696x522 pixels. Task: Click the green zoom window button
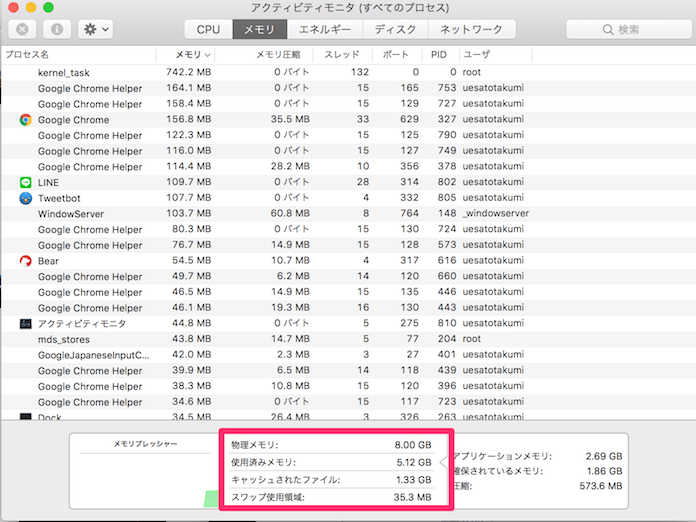48,7
